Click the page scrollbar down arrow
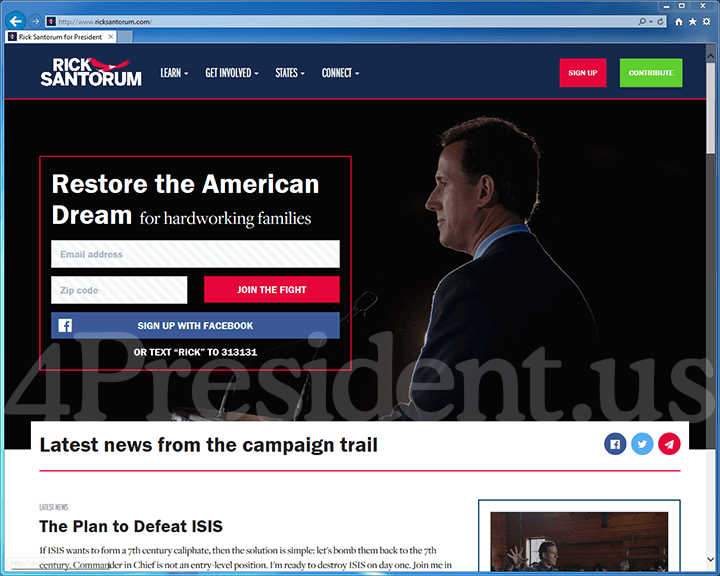 tap(711, 559)
